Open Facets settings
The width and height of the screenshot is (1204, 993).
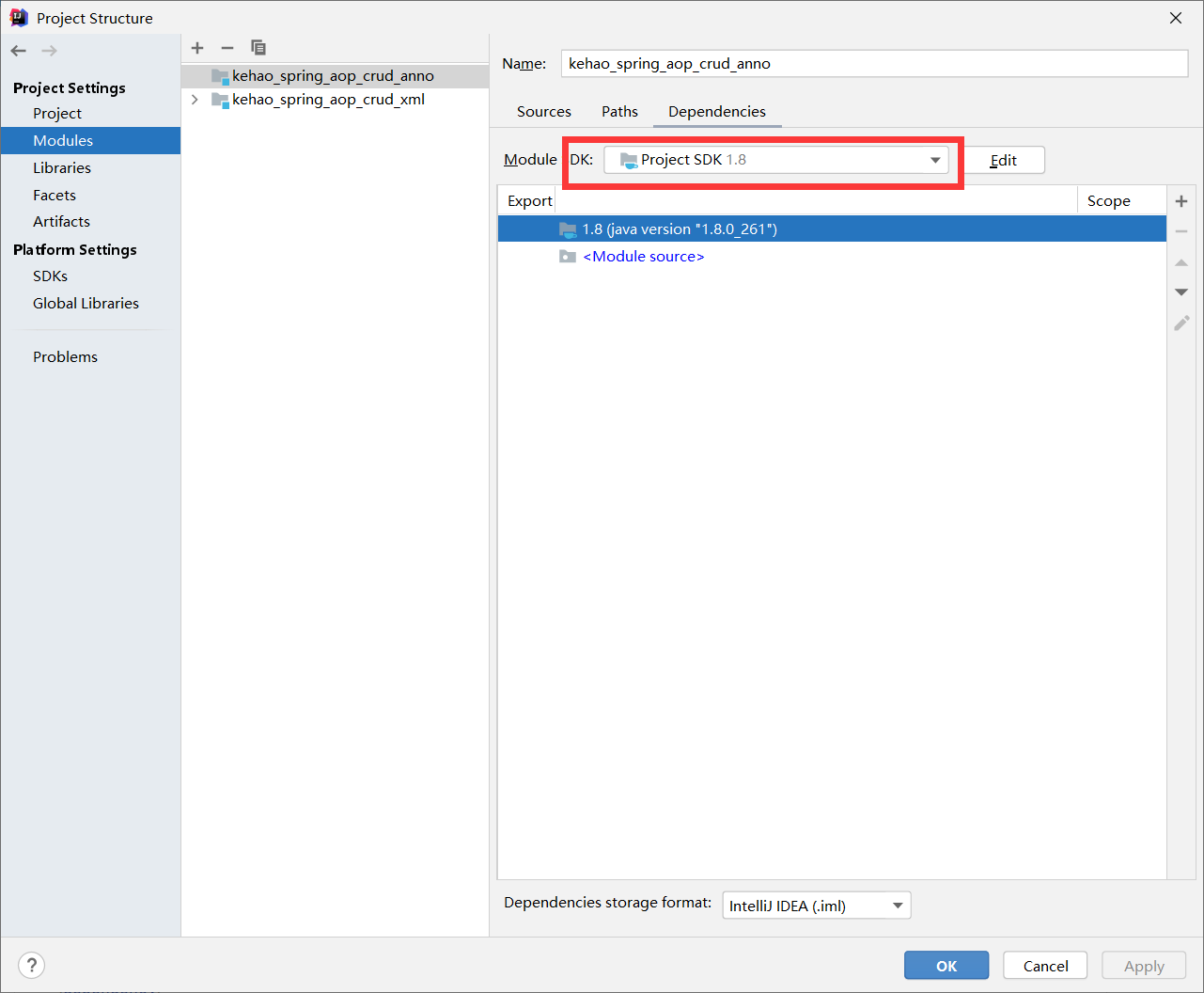tap(55, 196)
